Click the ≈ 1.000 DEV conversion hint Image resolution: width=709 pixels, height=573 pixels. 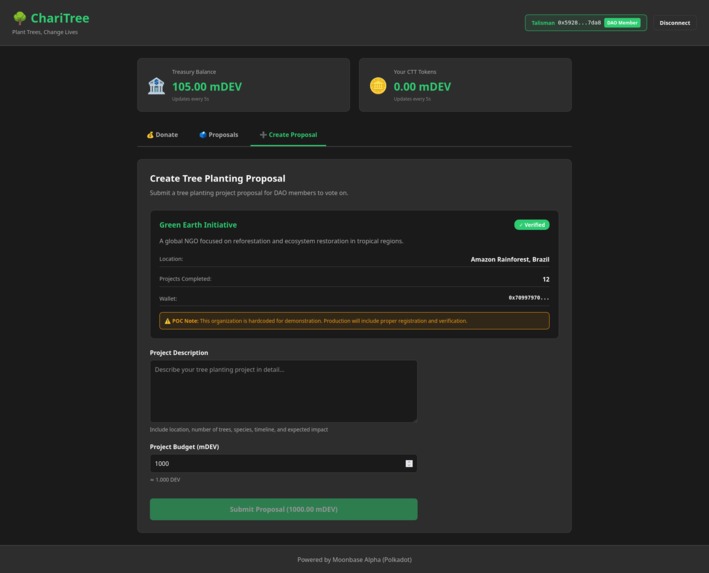[165, 480]
